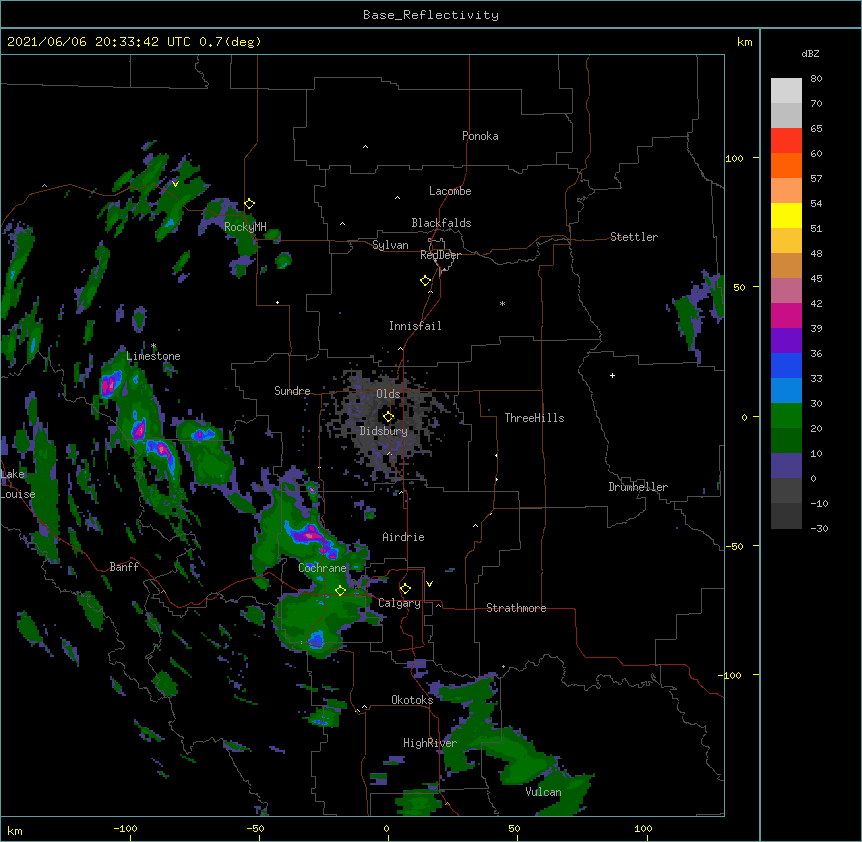Click the ThreeHills label
The height and width of the screenshot is (842, 862).
pos(534,418)
